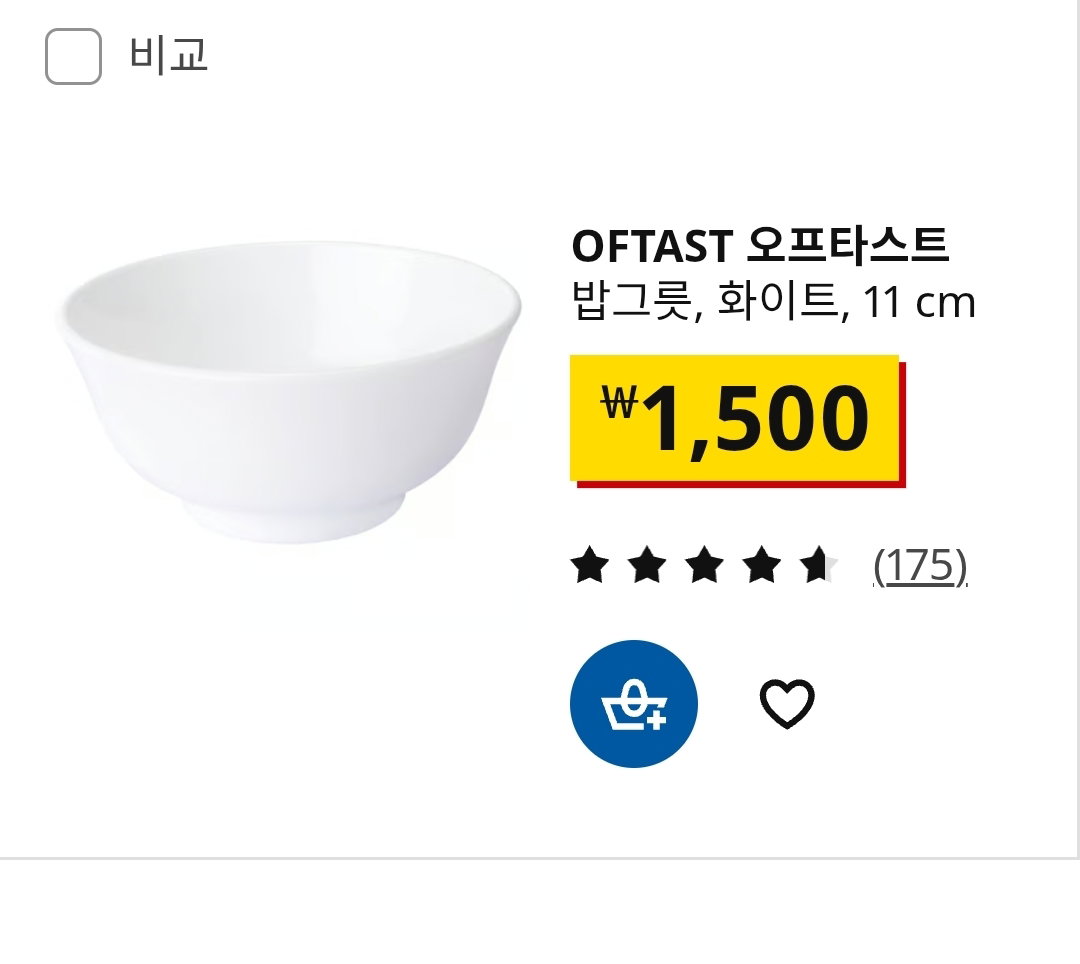The height and width of the screenshot is (964, 1080).
Task: Tick the 비교 compare checkbox
Action: [x=73, y=56]
